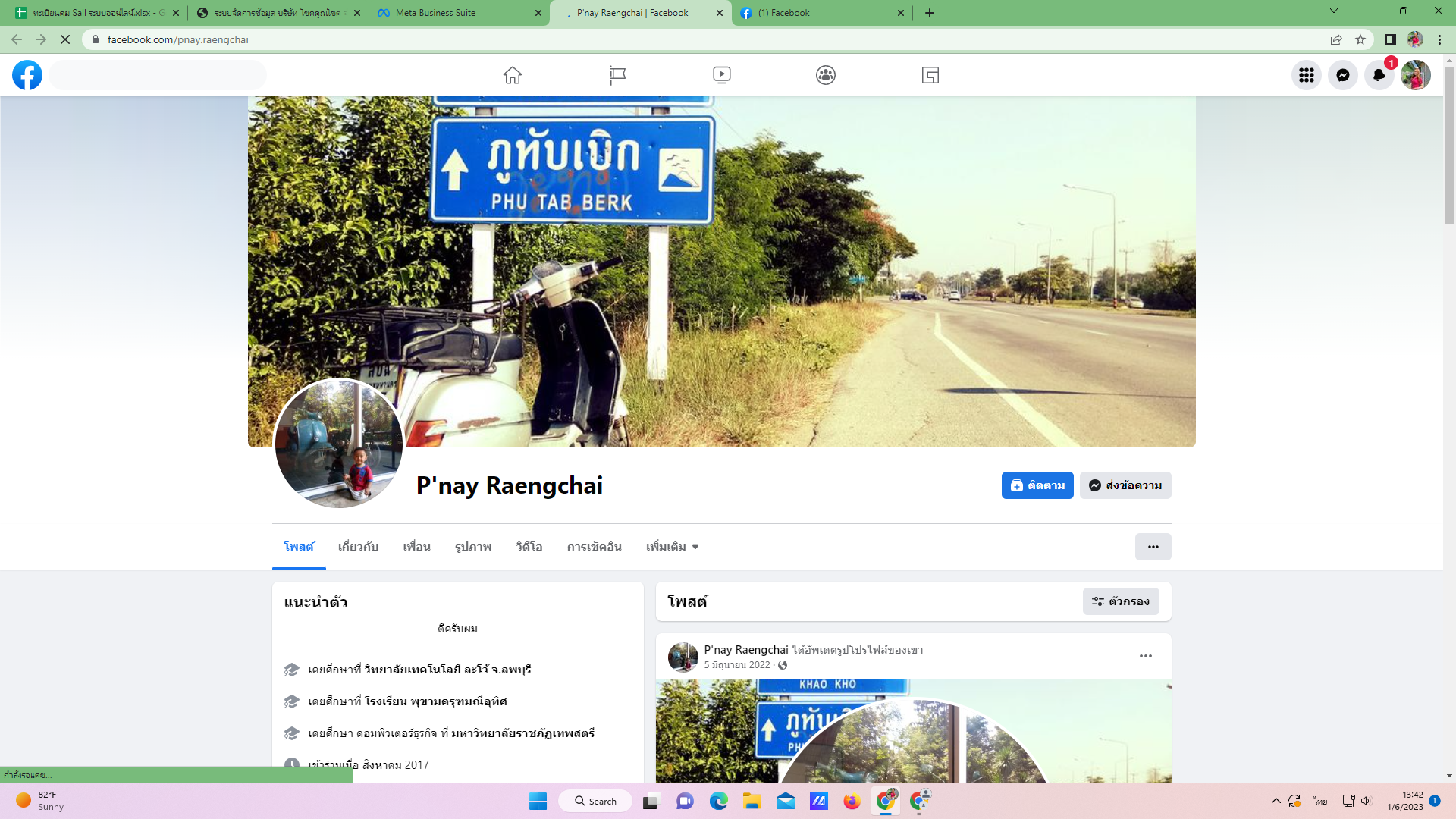The height and width of the screenshot is (819, 1456).
Task: Click the ส่งข้อความ message button
Action: [1125, 485]
